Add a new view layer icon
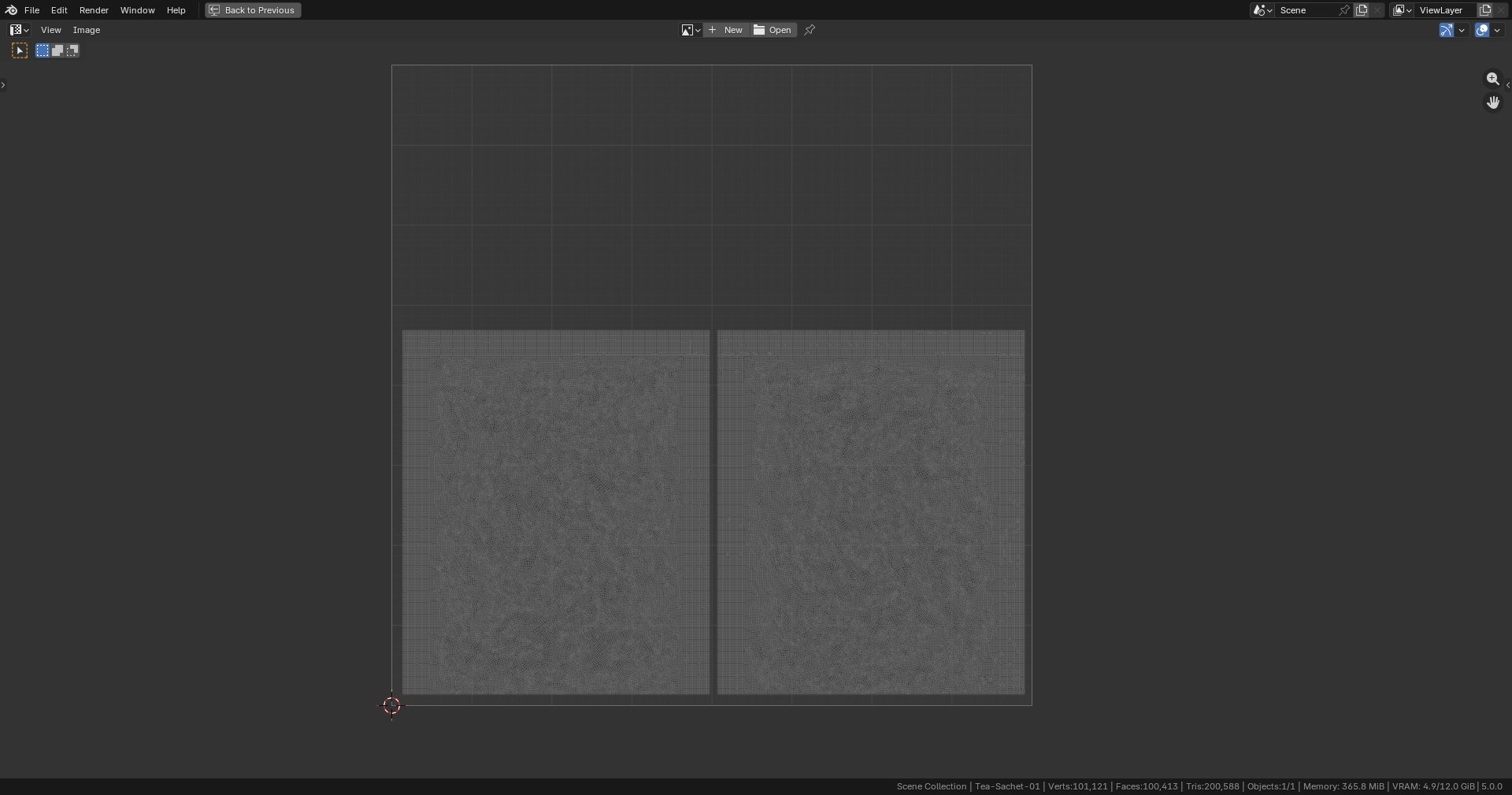 [1485, 10]
